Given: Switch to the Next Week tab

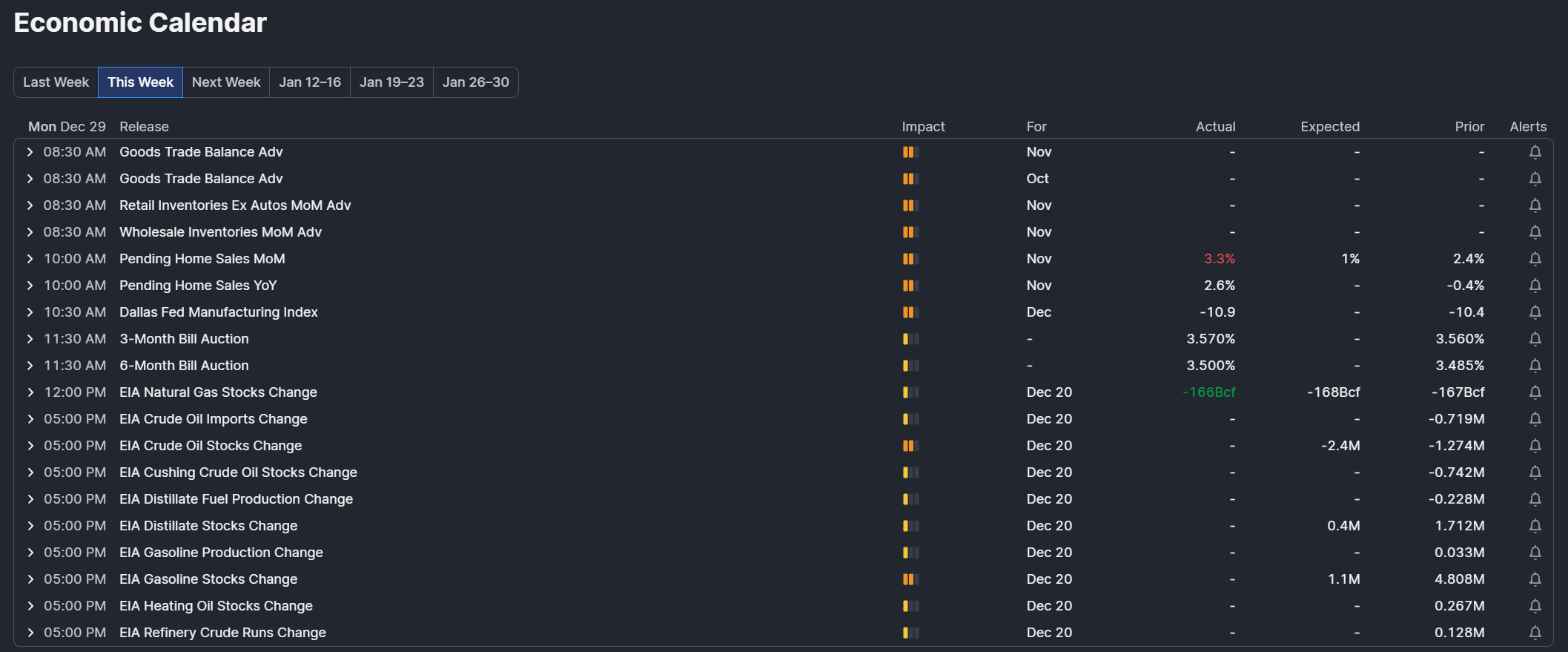Looking at the screenshot, I should (226, 82).
